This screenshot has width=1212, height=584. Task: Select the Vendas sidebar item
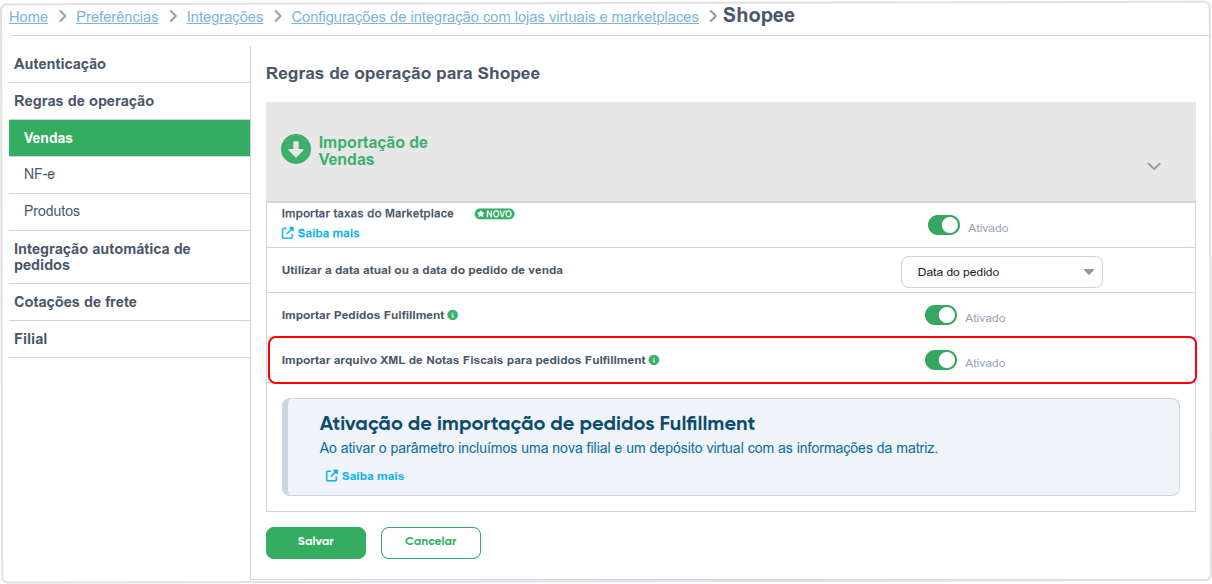point(129,138)
